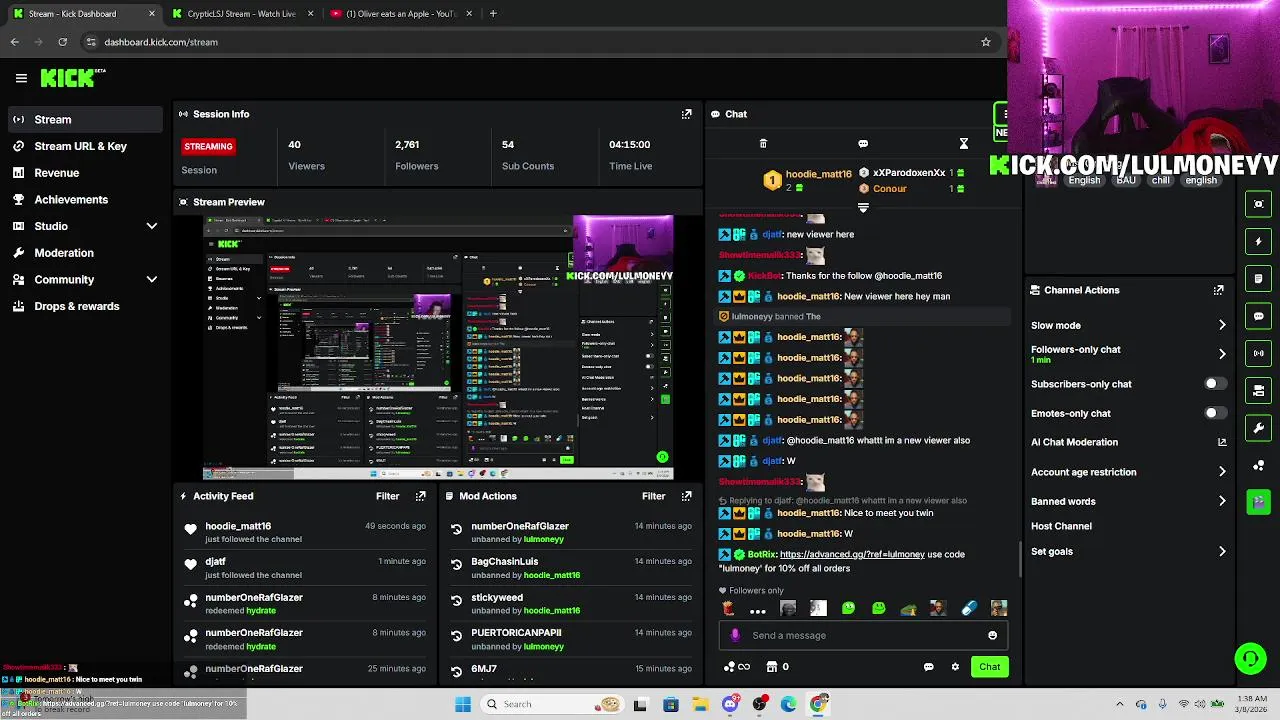This screenshot has width=1280, height=720.
Task: Click the trash icon in chat header
Action: 763,144
